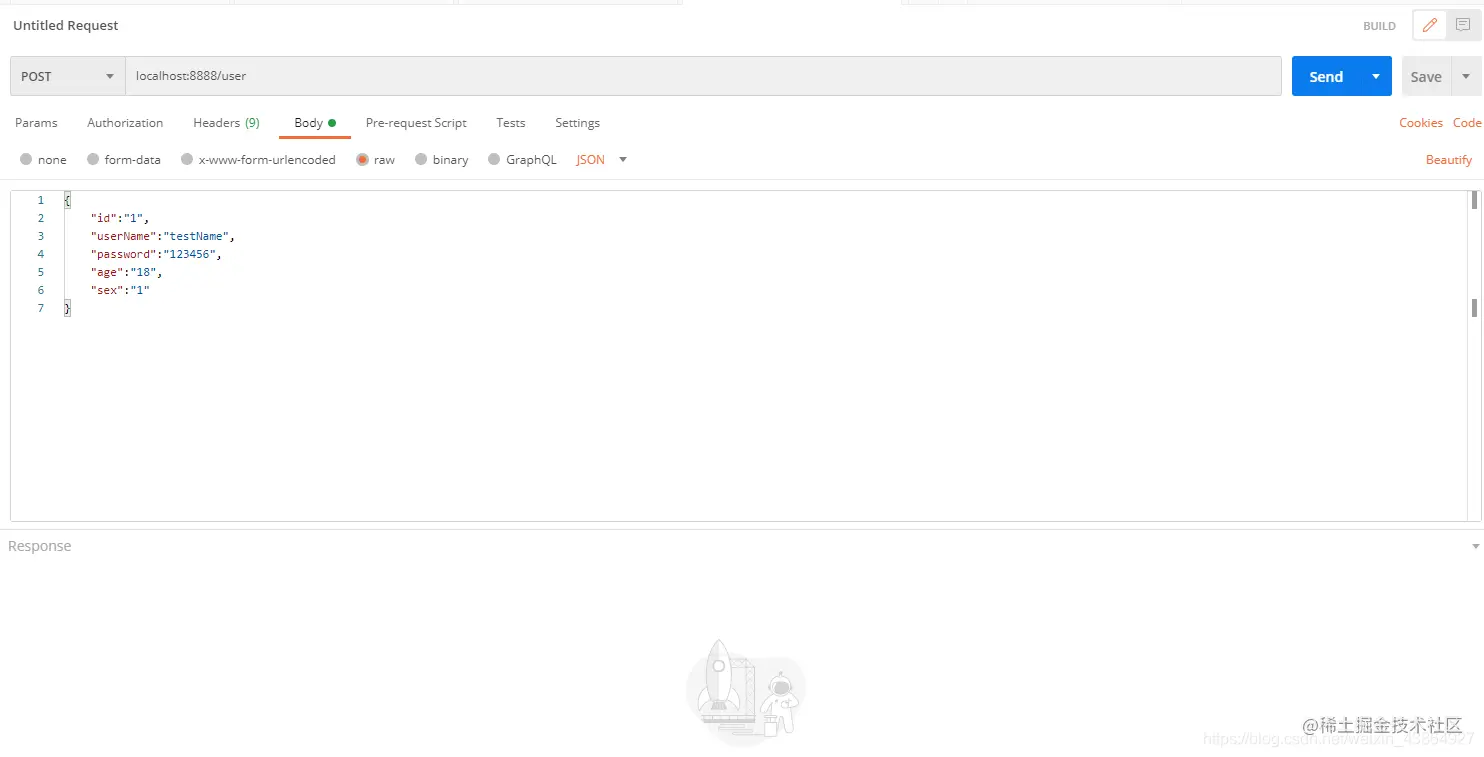The image size is (1484, 757).
Task: Open the request Settings tab
Action: [x=577, y=123]
